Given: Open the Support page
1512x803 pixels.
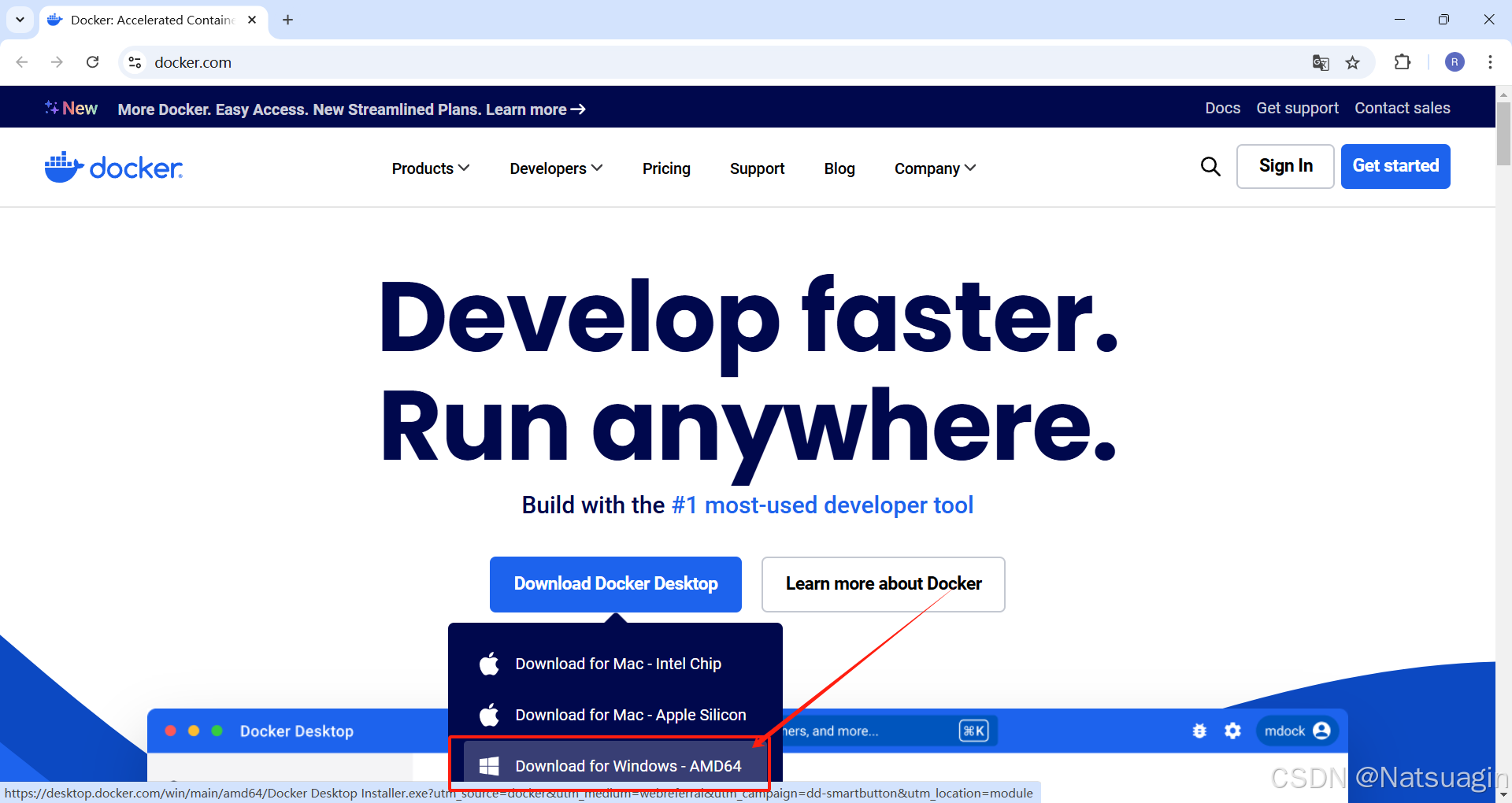Looking at the screenshot, I should 757,168.
